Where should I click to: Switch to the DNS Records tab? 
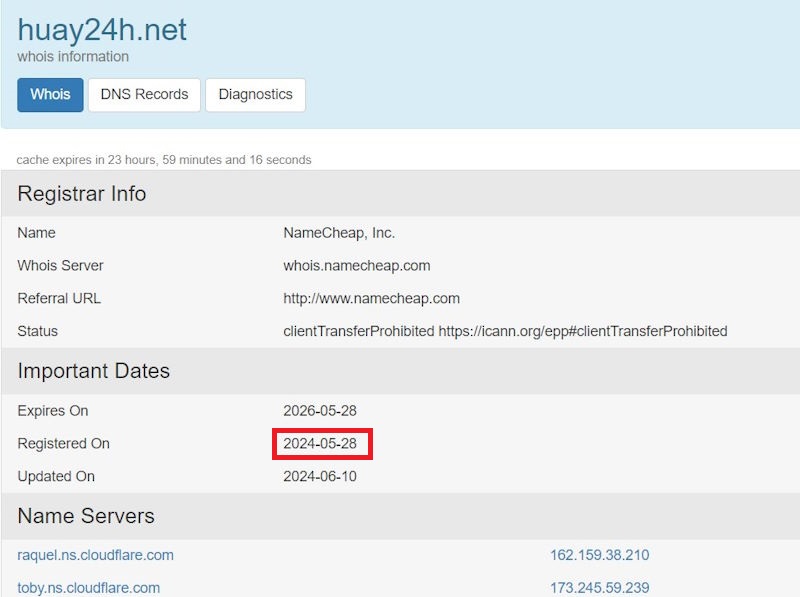point(144,95)
